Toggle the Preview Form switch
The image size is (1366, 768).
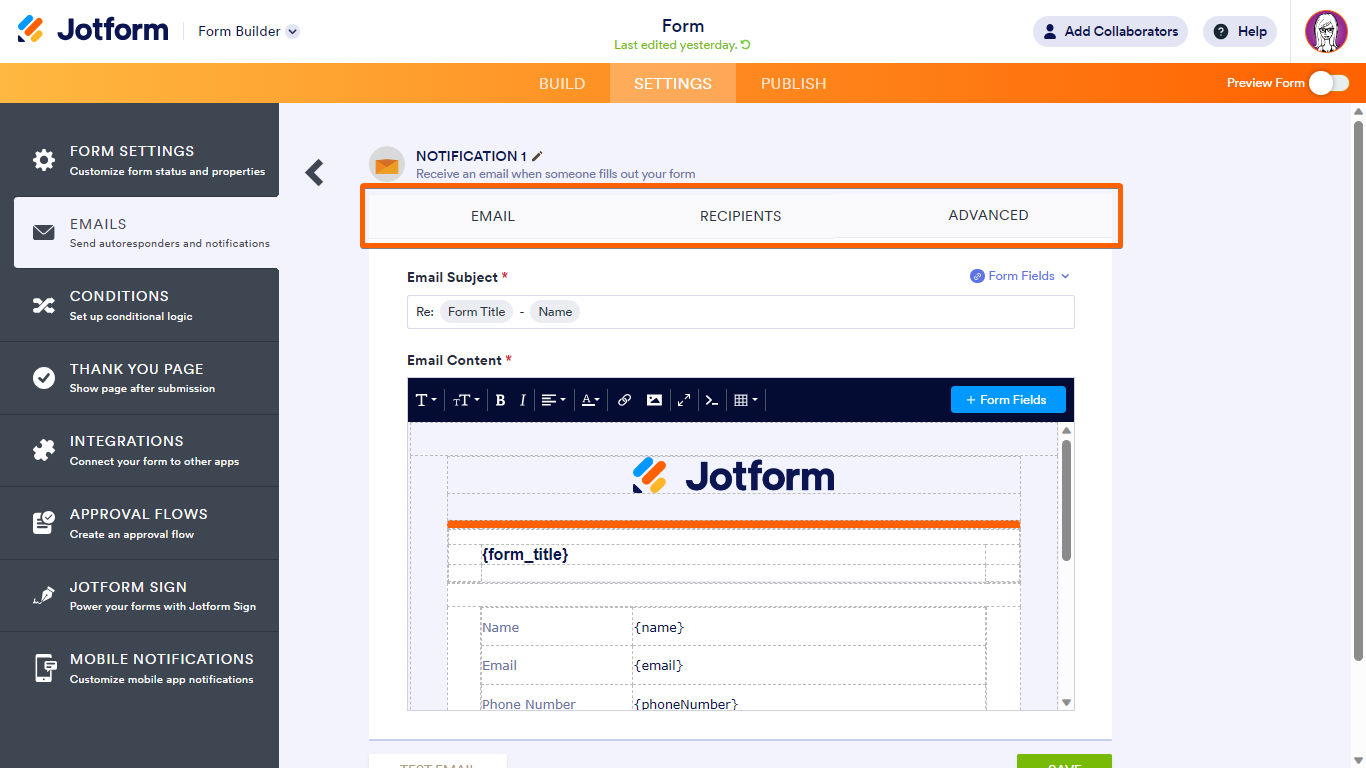pyautogui.click(x=1329, y=83)
